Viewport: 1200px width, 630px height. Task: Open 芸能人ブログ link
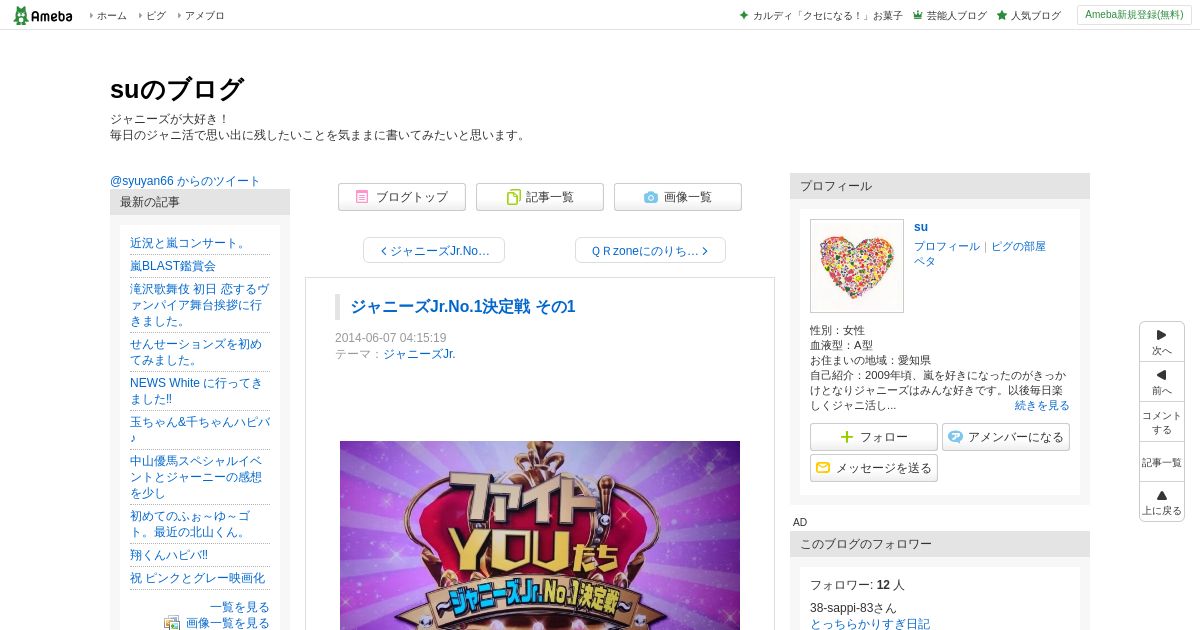[956, 15]
